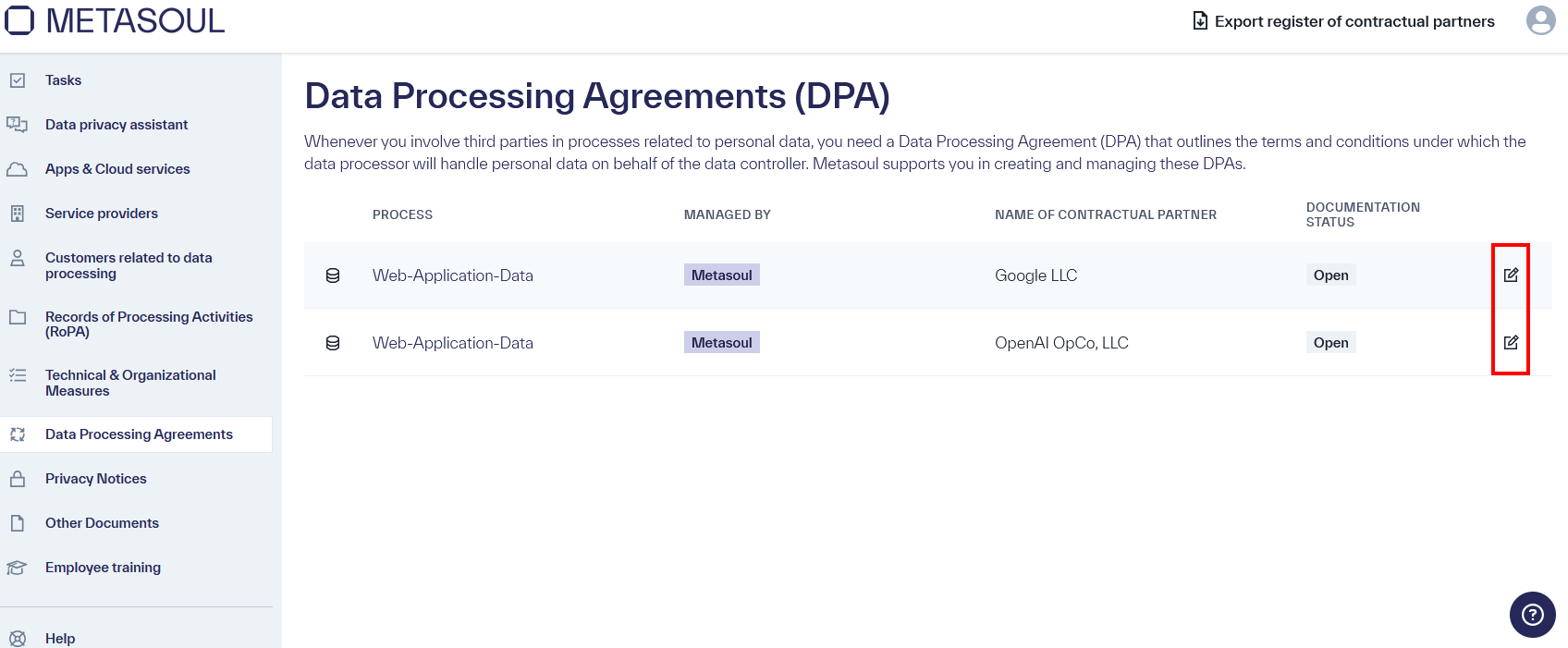Click the Employee training graduation cap icon
Screen dimensions: 1568x648
[18, 567]
